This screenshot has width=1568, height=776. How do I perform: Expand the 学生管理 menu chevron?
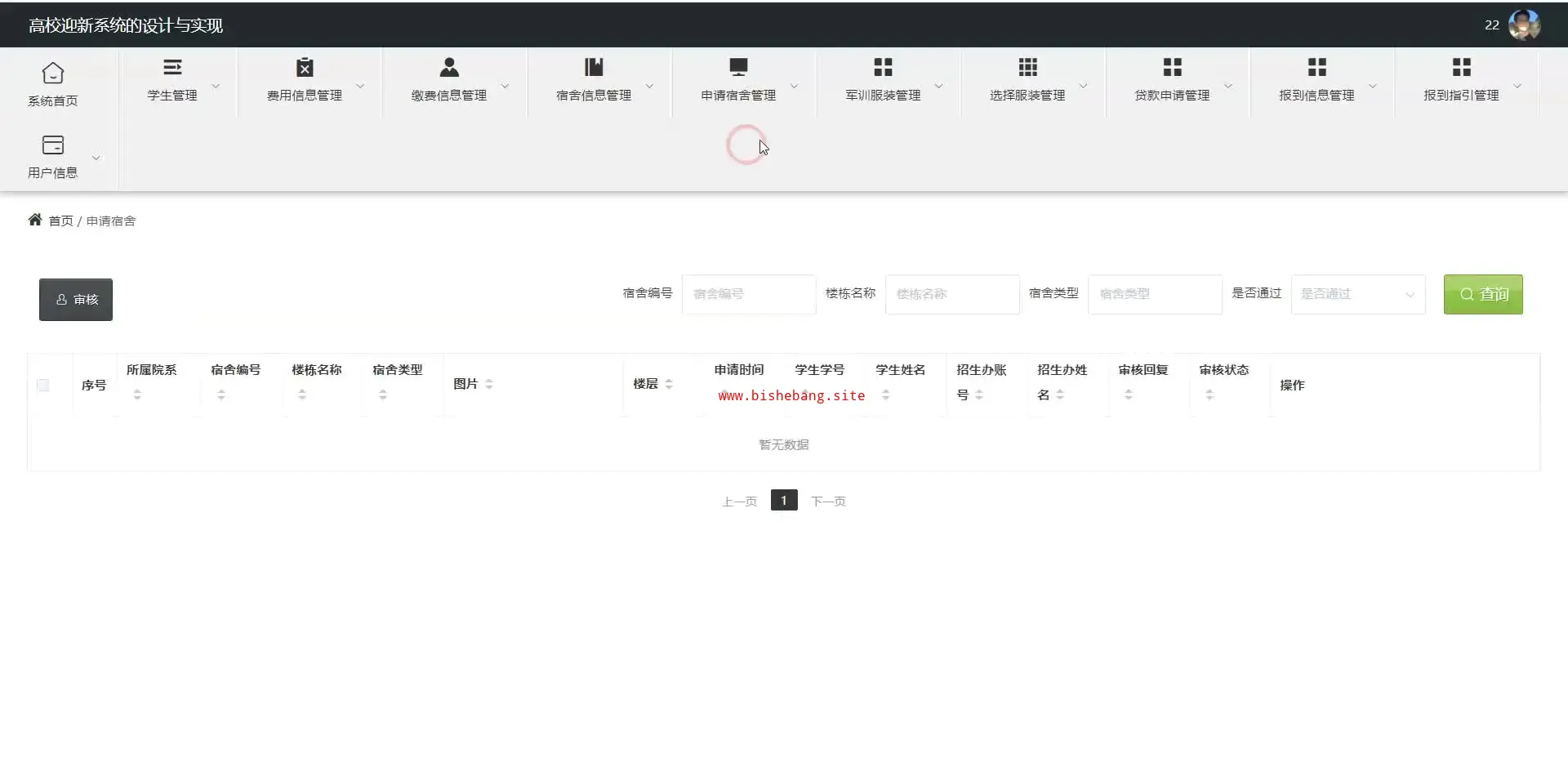216,86
